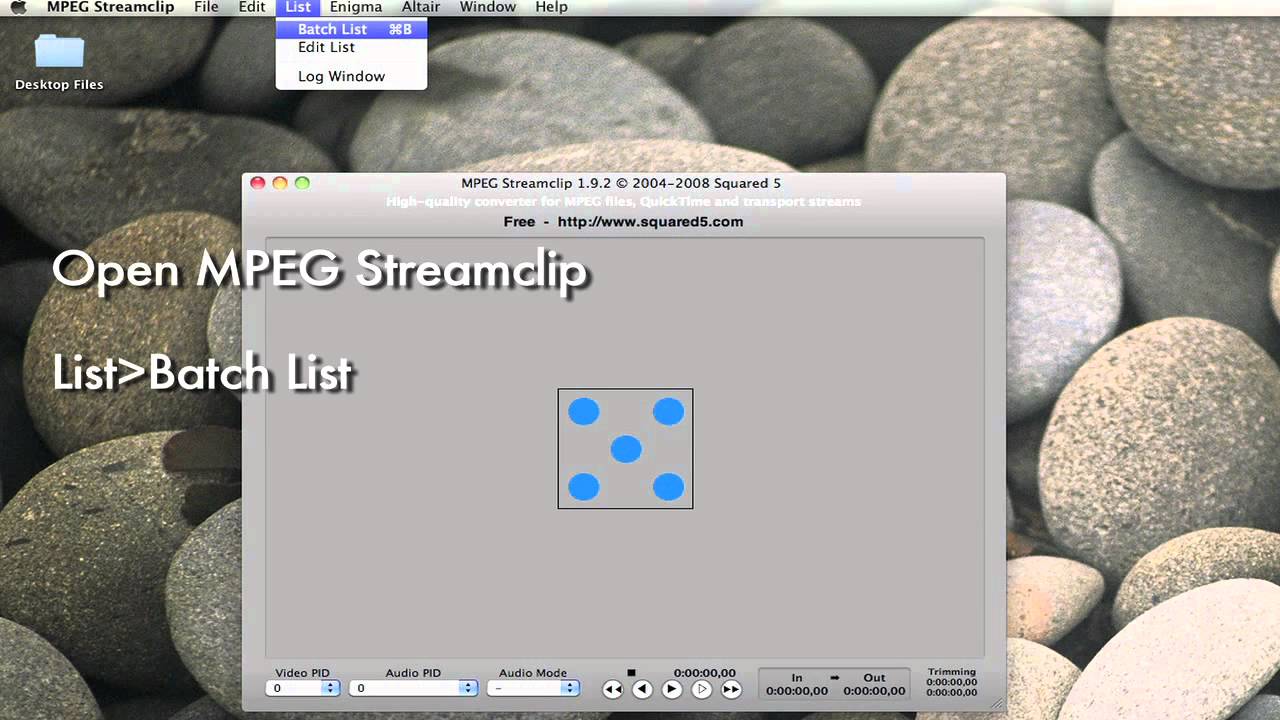Click the fast forward playback button
The width and height of the screenshot is (1280, 720).
732,689
